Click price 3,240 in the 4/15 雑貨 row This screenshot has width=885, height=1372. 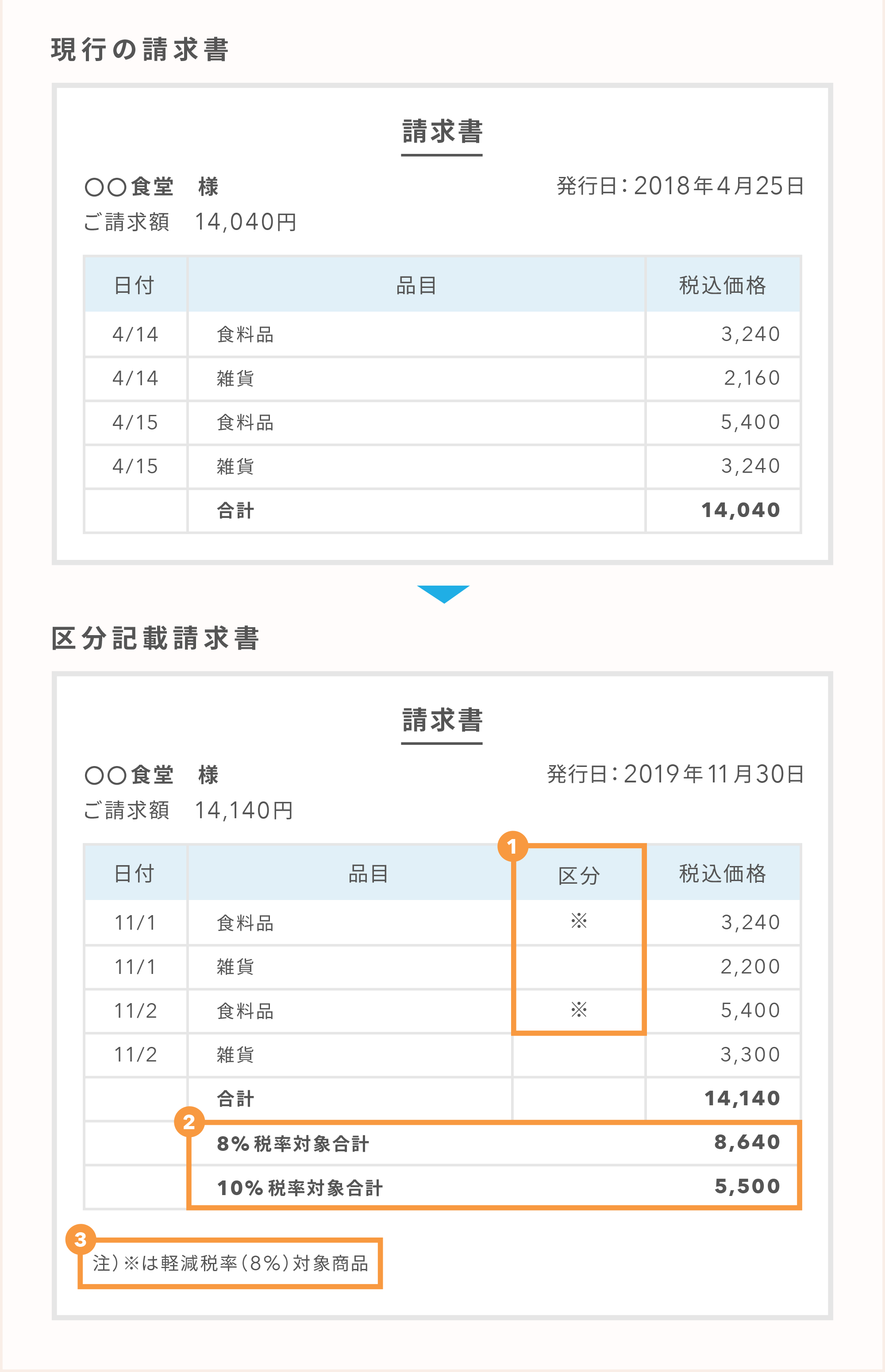(x=750, y=466)
